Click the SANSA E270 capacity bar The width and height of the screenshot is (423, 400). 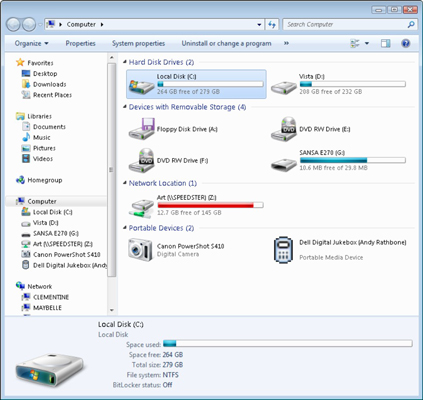point(353,160)
